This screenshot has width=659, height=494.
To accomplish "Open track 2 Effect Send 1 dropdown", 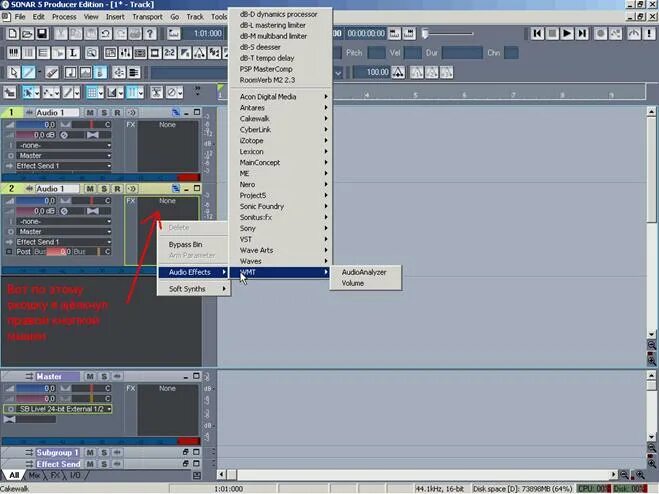I will point(64,242).
